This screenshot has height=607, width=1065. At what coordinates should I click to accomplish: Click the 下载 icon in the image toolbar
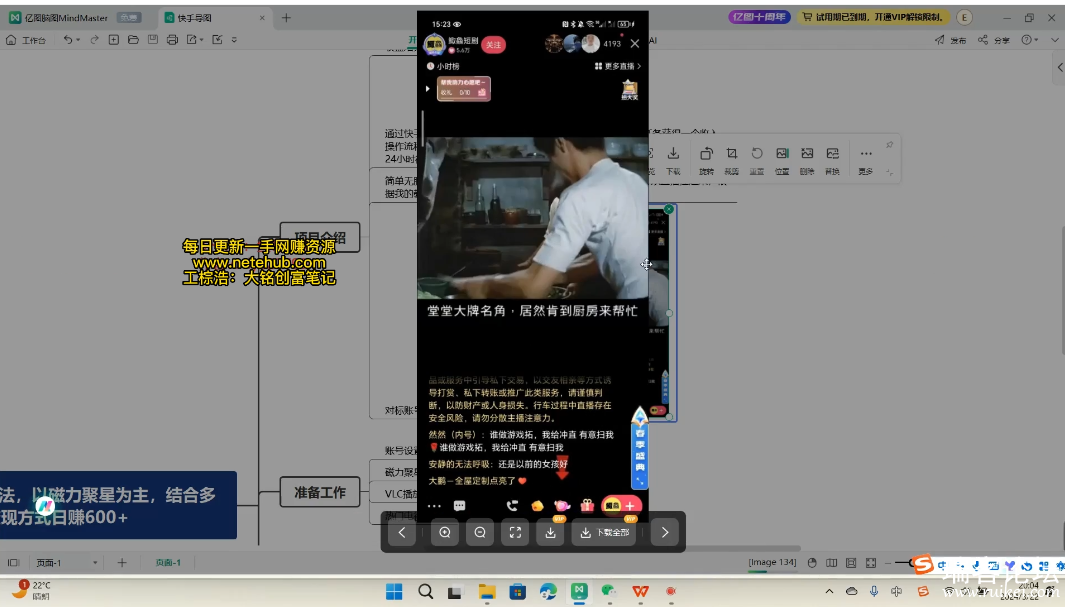(x=673, y=160)
